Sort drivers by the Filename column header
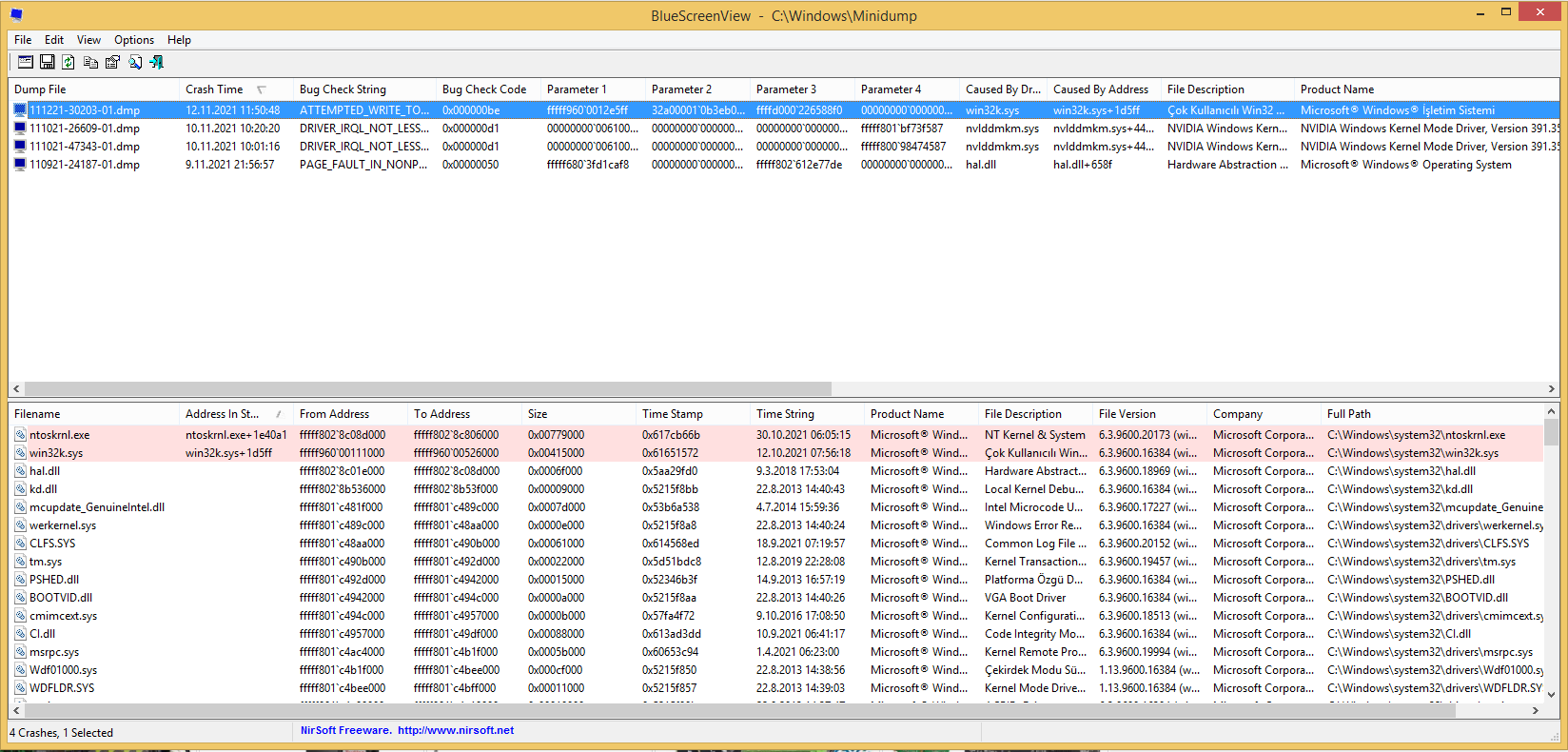This screenshot has height=752, width=1568. [93, 414]
